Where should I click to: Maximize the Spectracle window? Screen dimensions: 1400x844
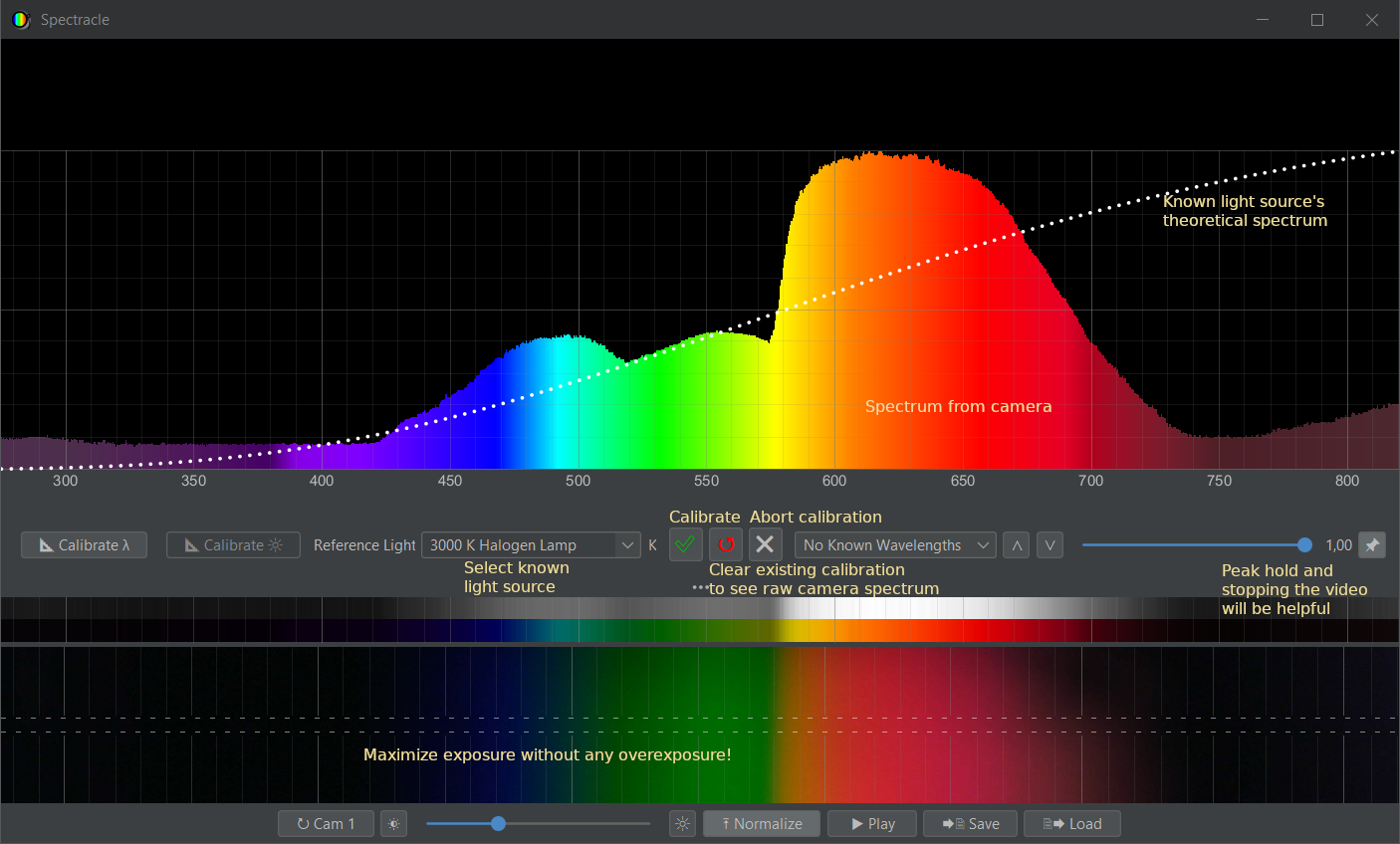pyautogui.click(x=1317, y=20)
